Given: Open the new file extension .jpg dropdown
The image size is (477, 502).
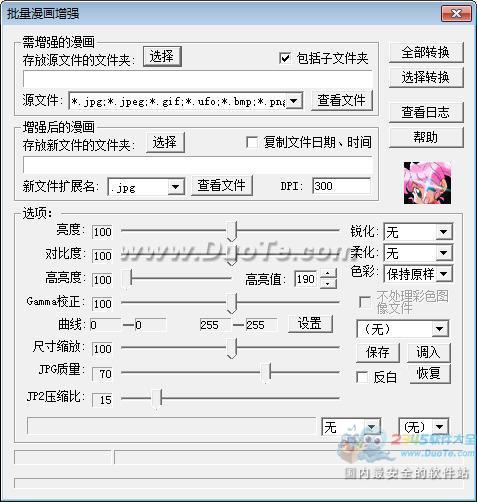Looking at the screenshot, I should point(175,187).
